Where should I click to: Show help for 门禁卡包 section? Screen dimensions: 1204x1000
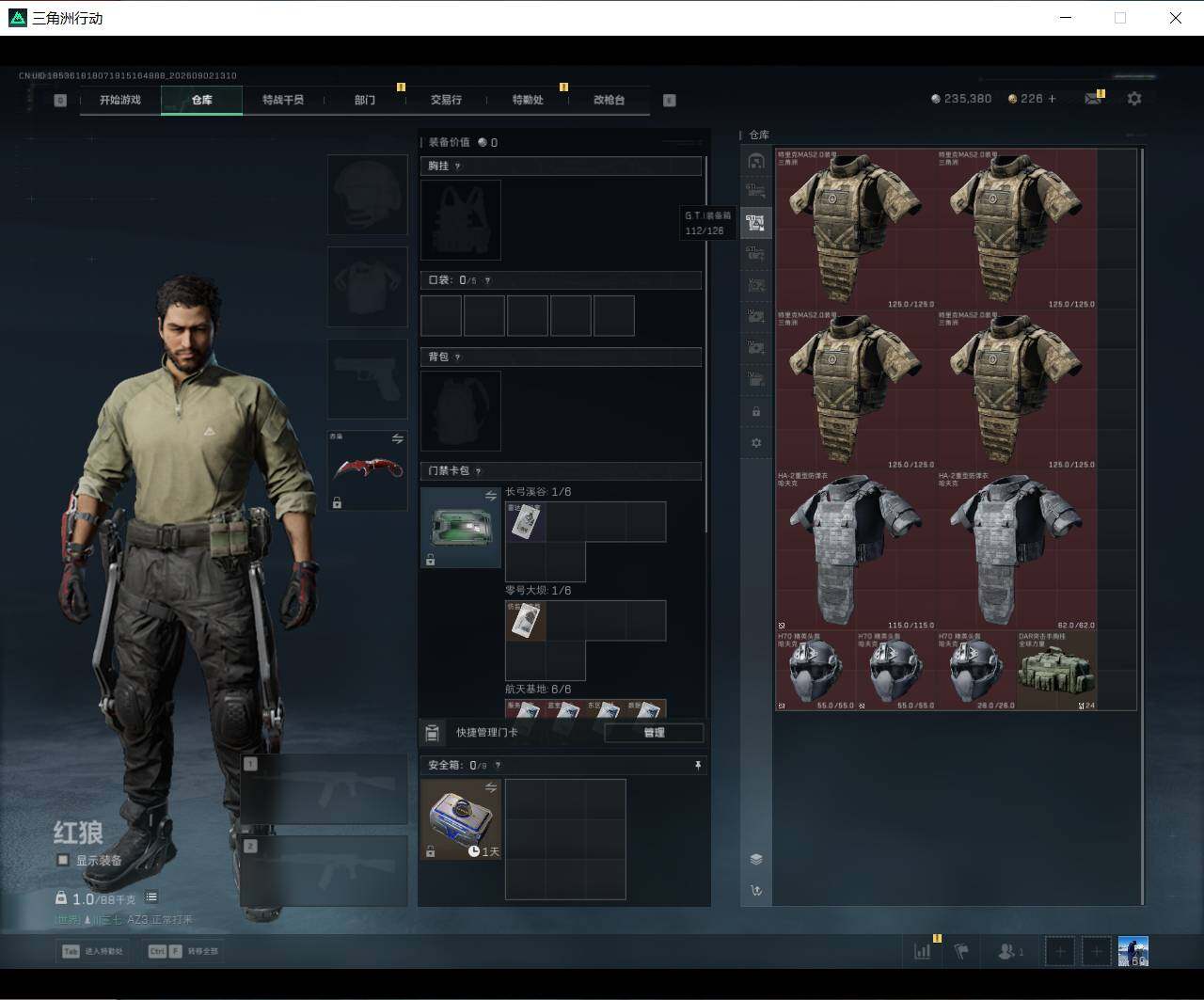(479, 471)
